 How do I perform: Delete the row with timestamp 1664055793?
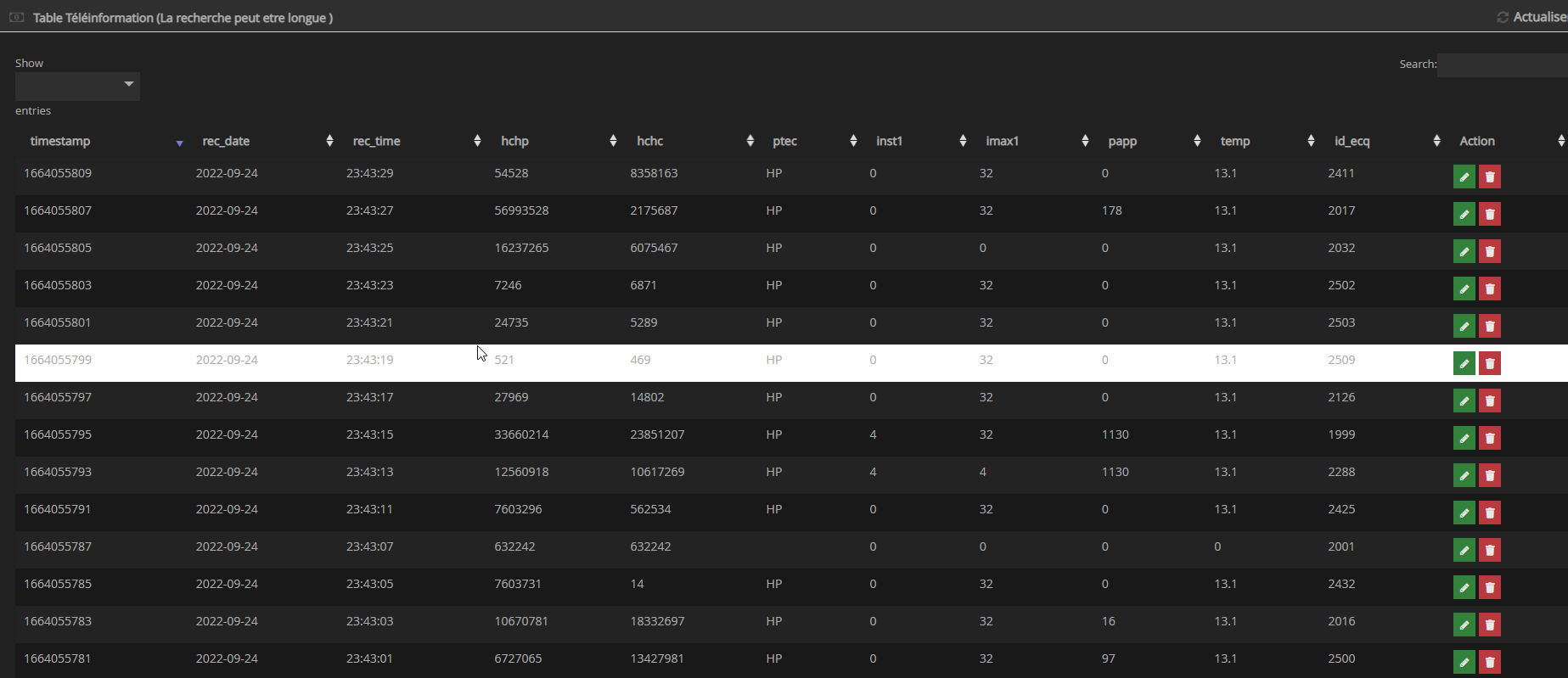pyautogui.click(x=1490, y=475)
